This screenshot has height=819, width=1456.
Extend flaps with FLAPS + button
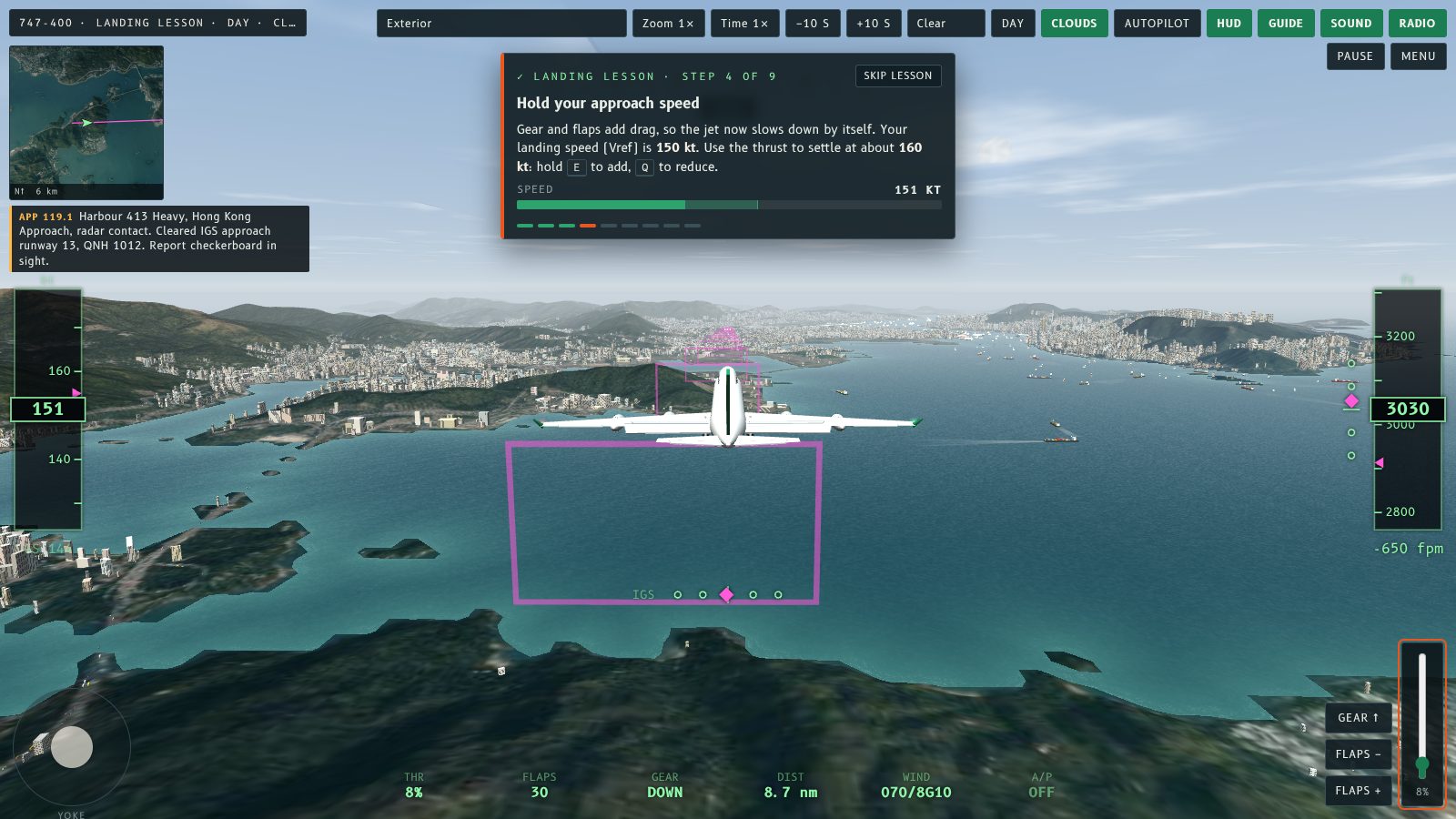tap(1358, 790)
